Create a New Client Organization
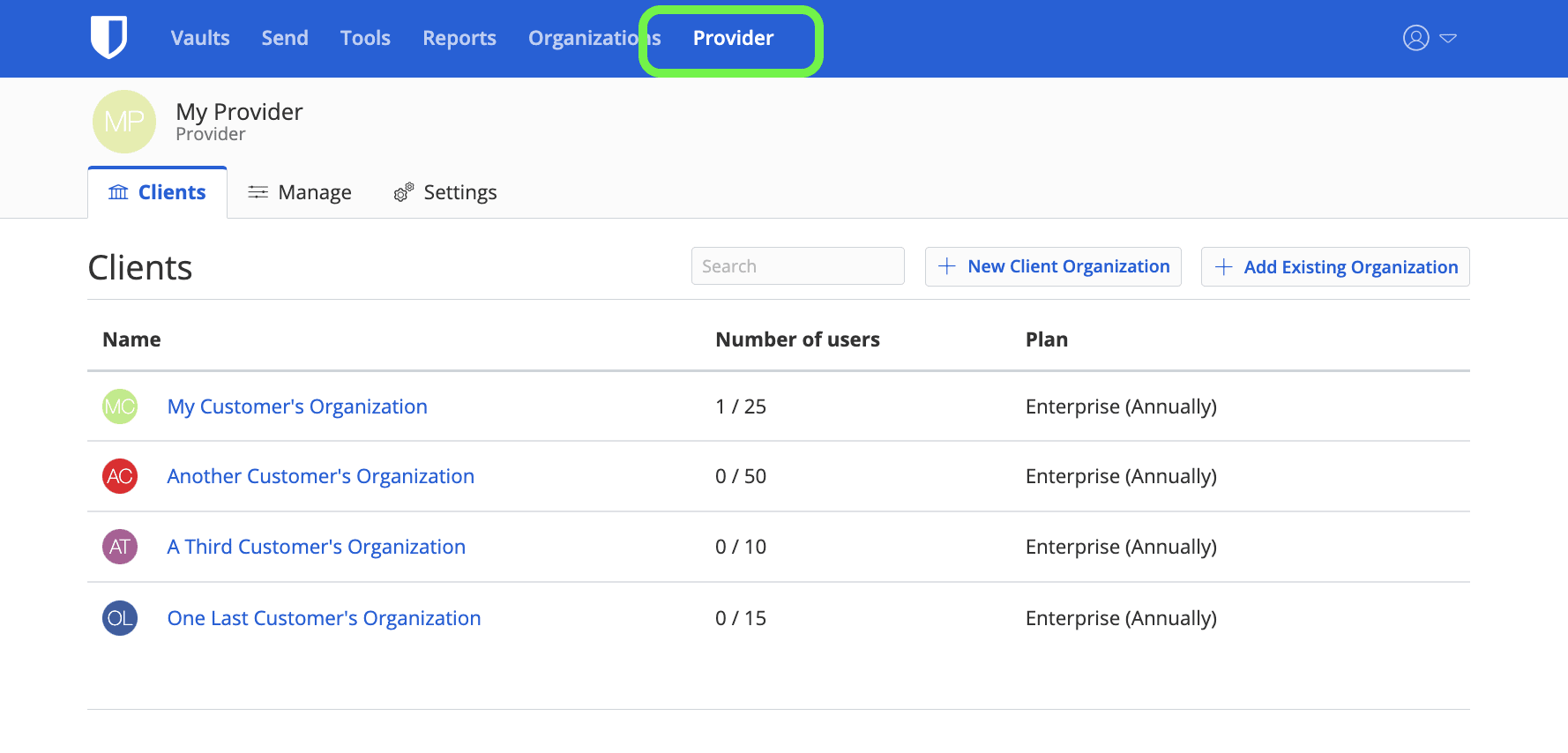Image resolution: width=1568 pixels, height=753 pixels. coord(1053,266)
